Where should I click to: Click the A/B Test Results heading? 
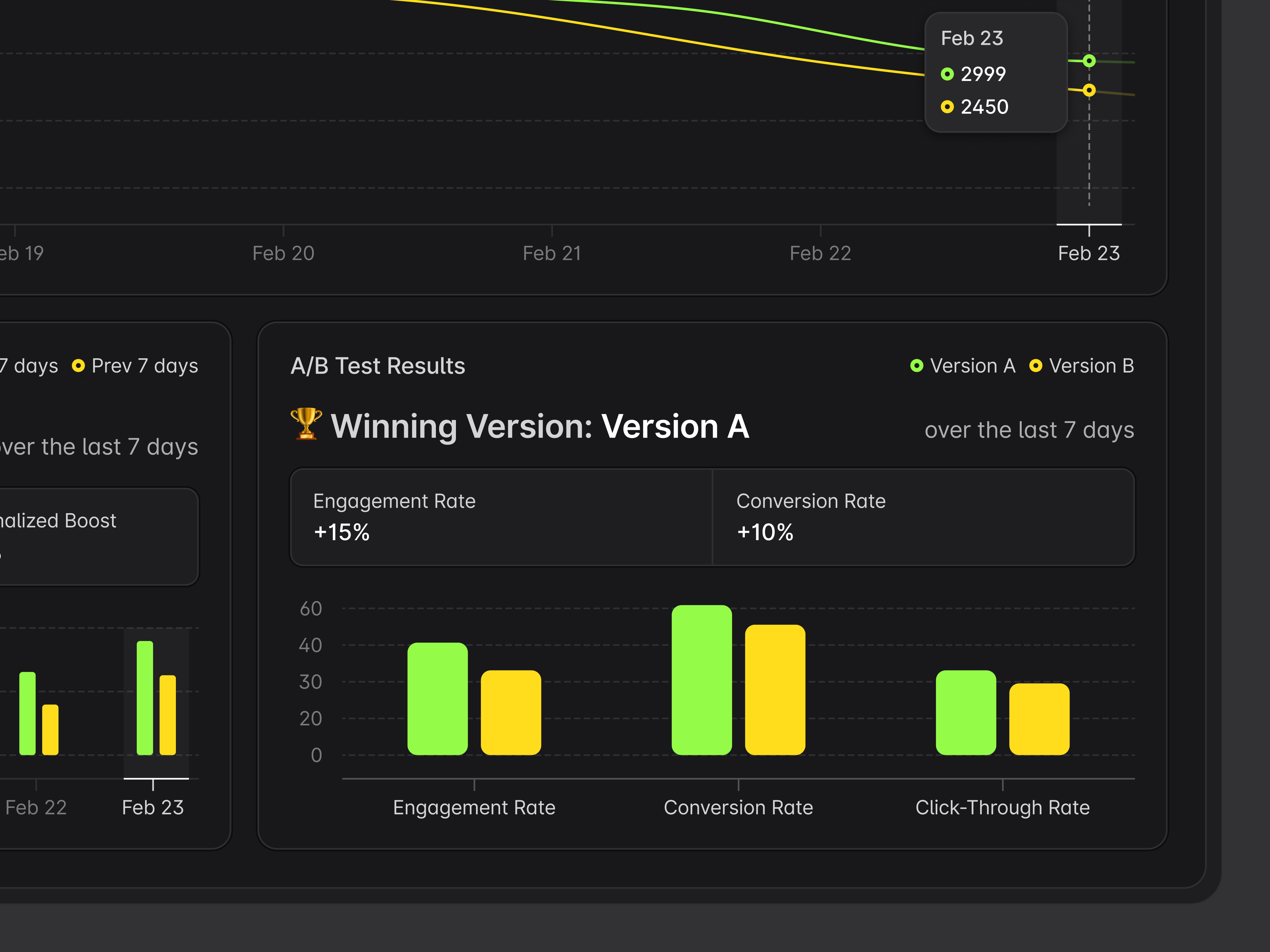[x=378, y=366]
